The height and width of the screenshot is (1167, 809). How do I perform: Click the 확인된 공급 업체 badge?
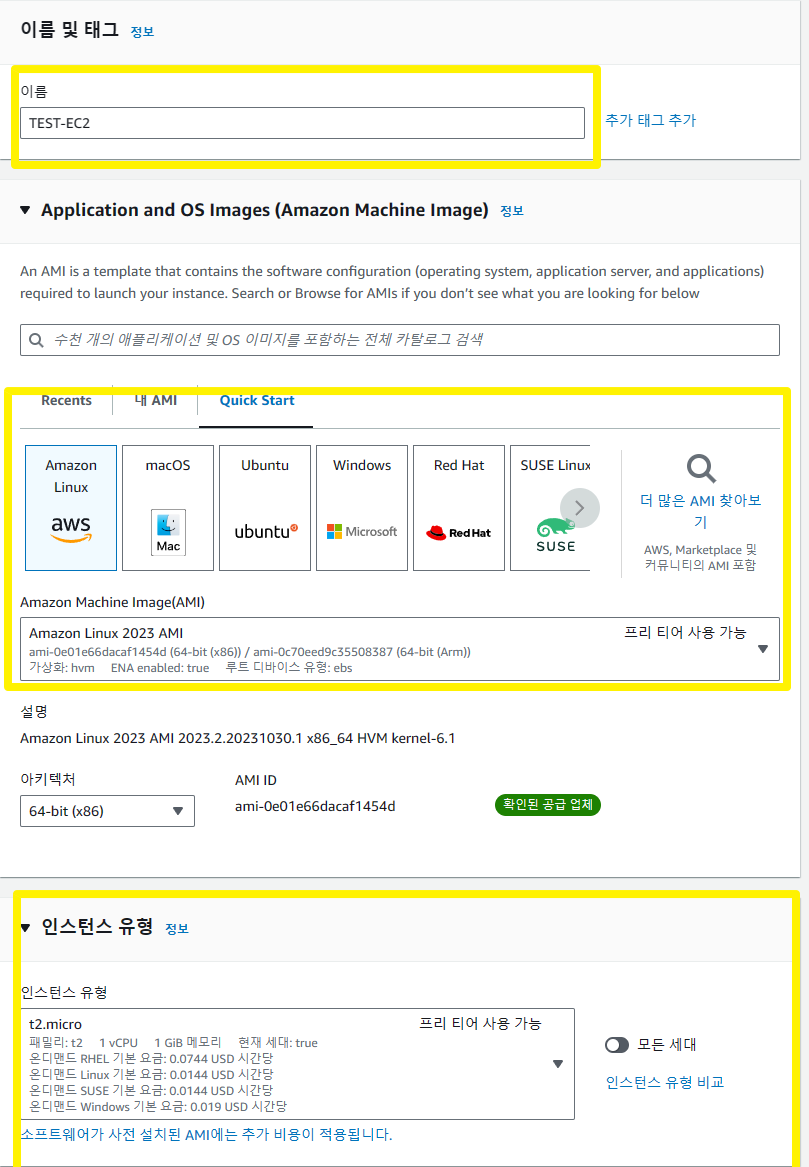[548, 805]
